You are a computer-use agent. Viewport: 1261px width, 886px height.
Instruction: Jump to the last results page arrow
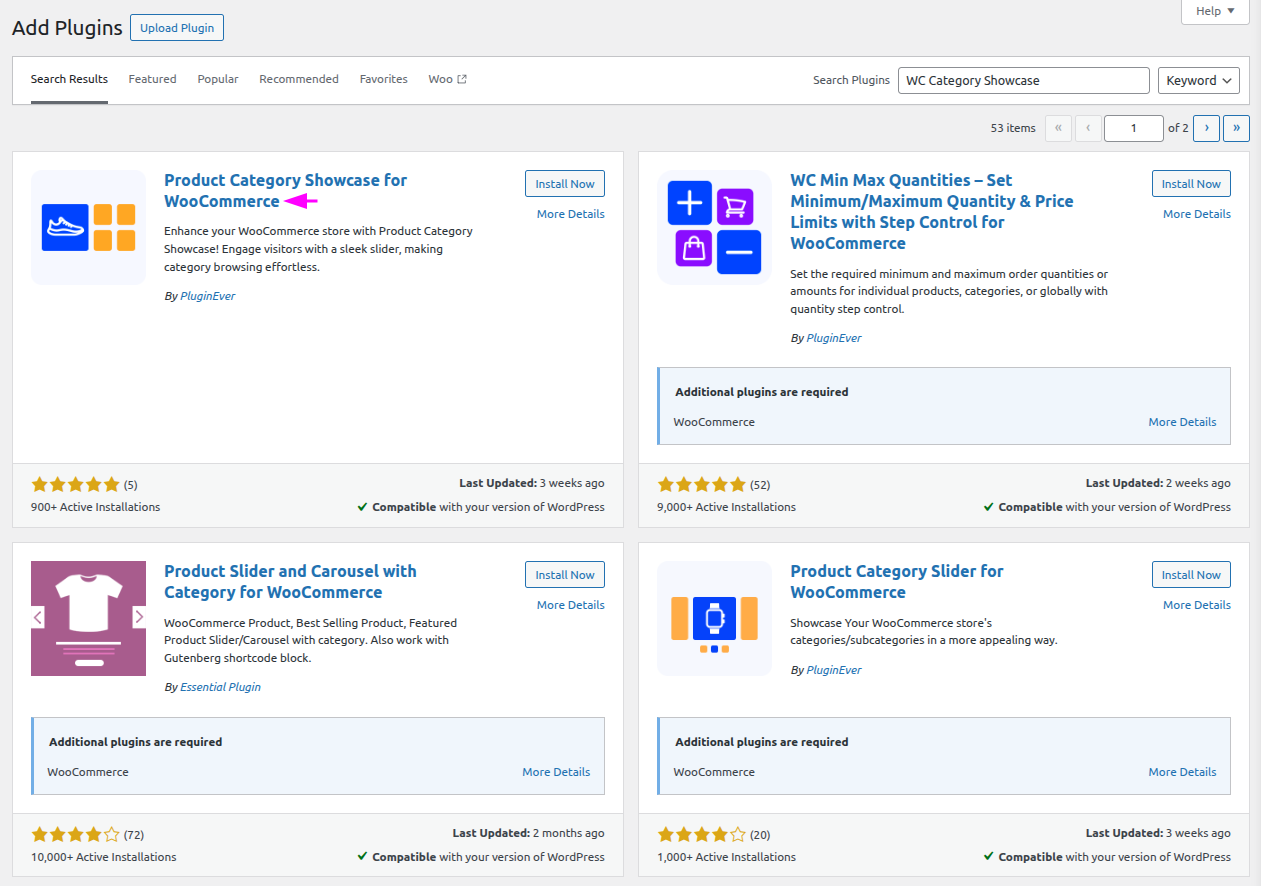(1237, 128)
